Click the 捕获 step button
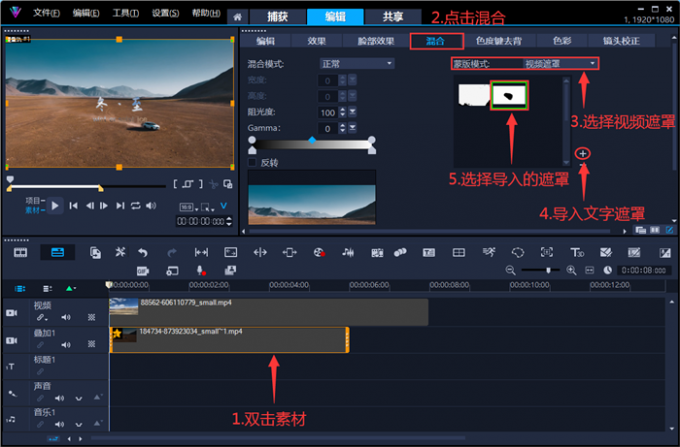The image size is (680, 447). point(270,17)
